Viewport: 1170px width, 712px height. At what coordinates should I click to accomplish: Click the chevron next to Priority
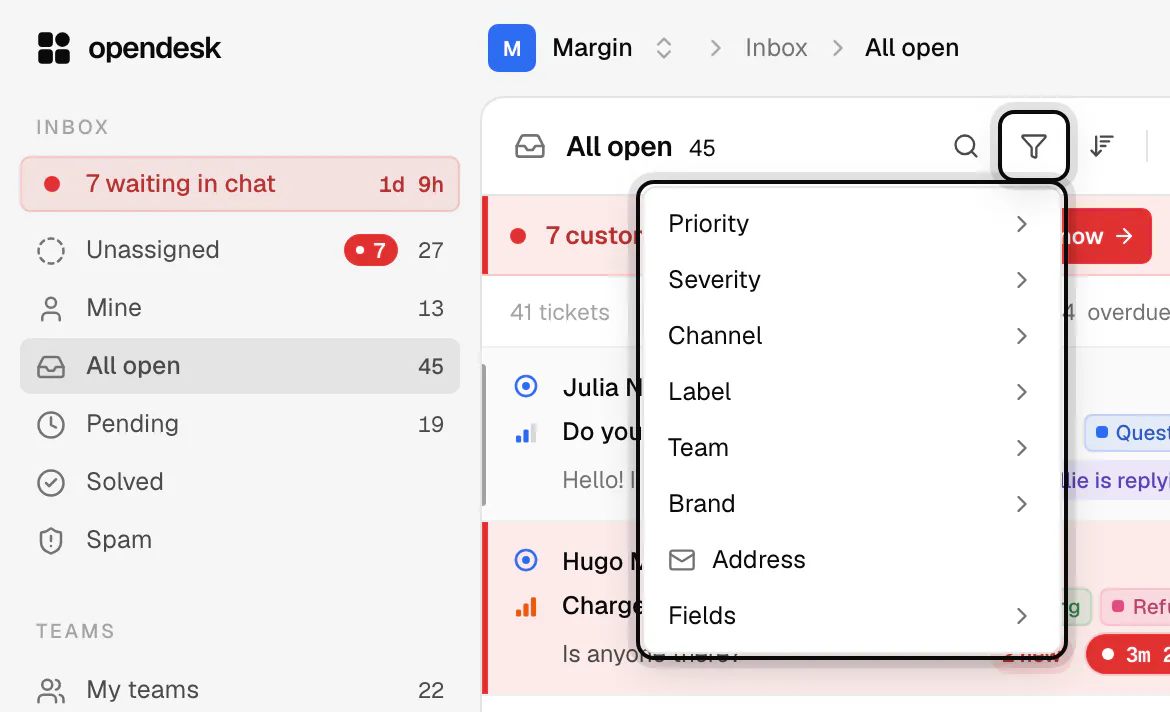(x=1022, y=224)
